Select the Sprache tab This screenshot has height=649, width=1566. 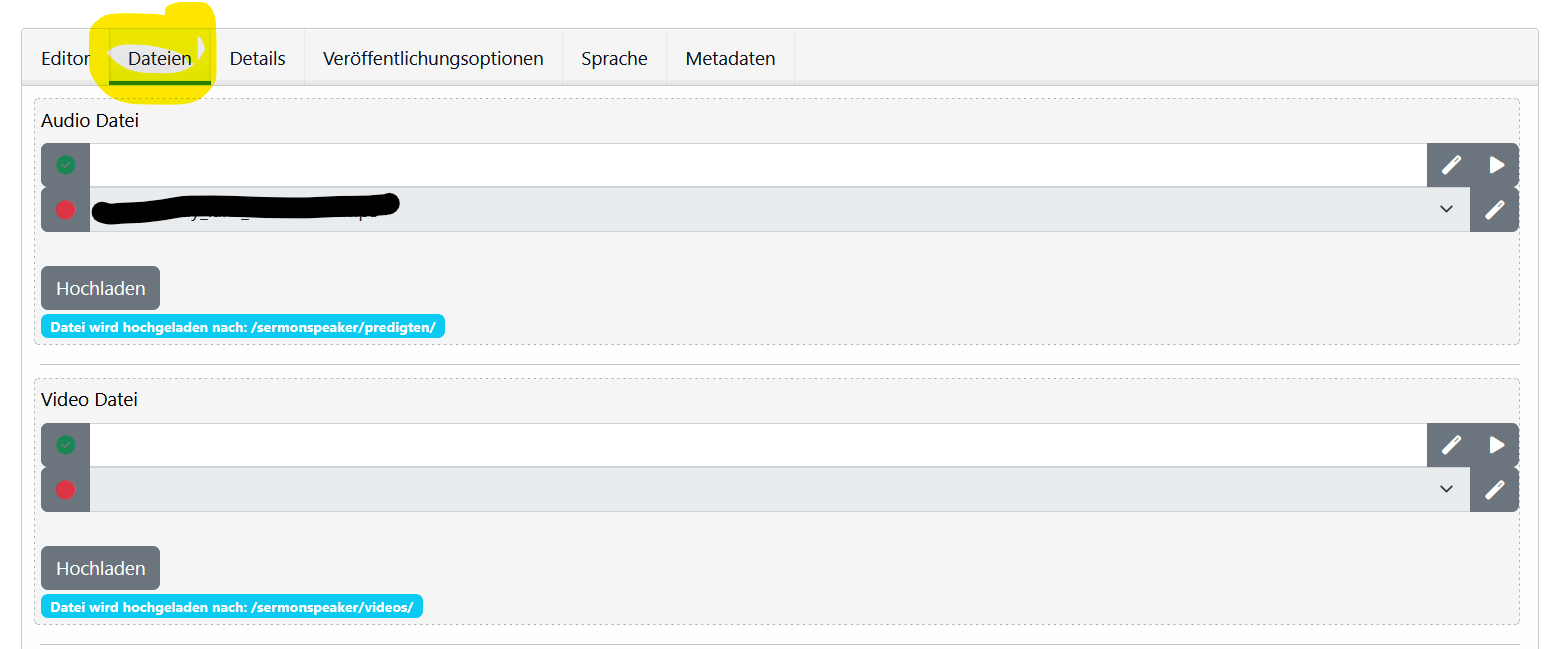pyautogui.click(x=614, y=59)
